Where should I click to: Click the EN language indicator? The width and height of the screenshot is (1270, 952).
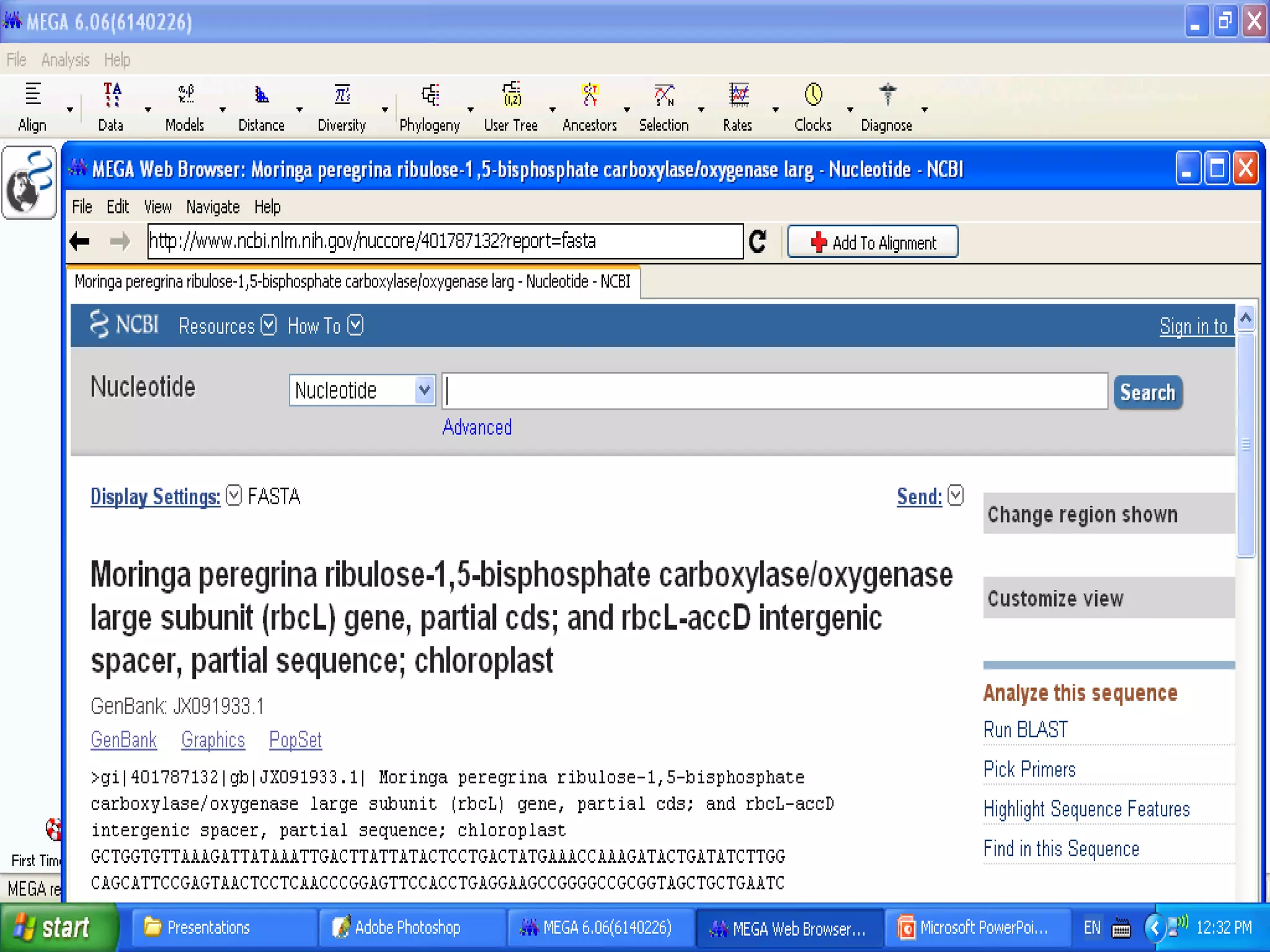coord(1092,928)
